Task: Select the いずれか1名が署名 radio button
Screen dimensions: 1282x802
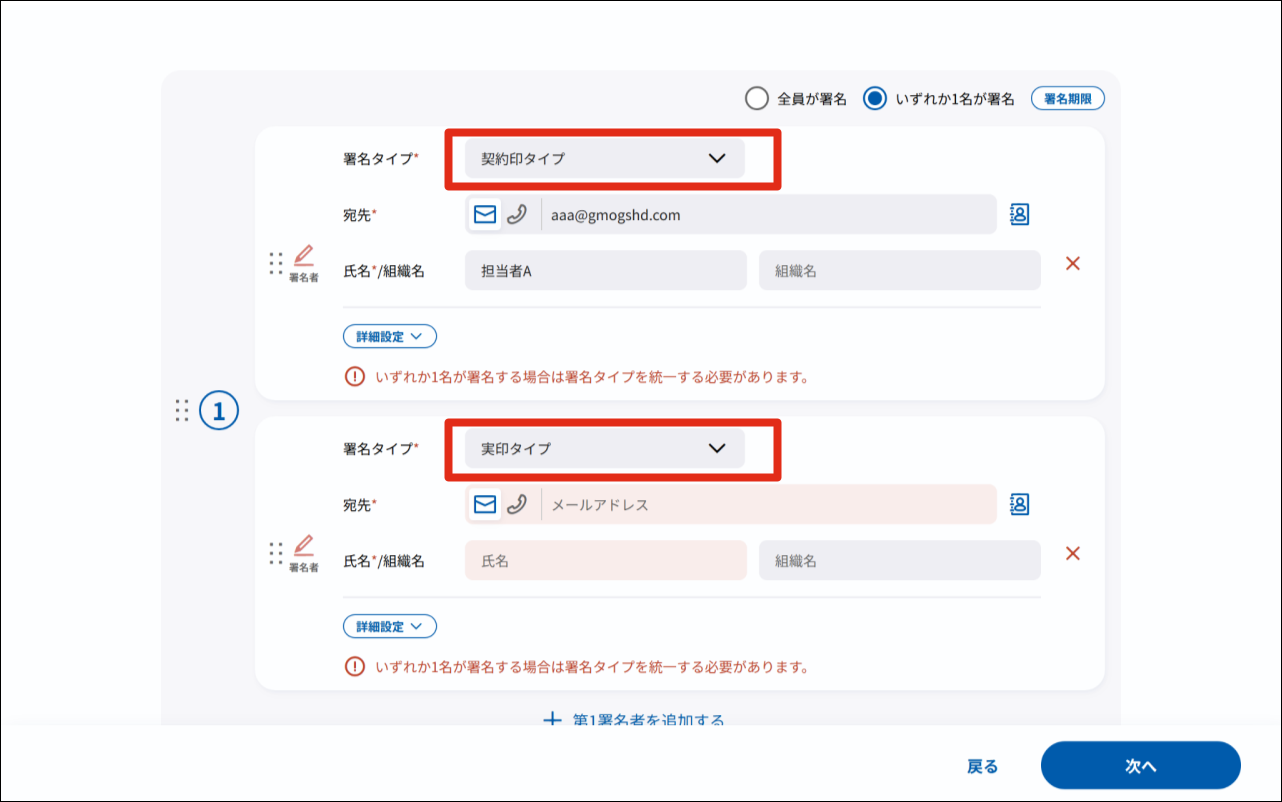Action: pyautogui.click(x=875, y=98)
